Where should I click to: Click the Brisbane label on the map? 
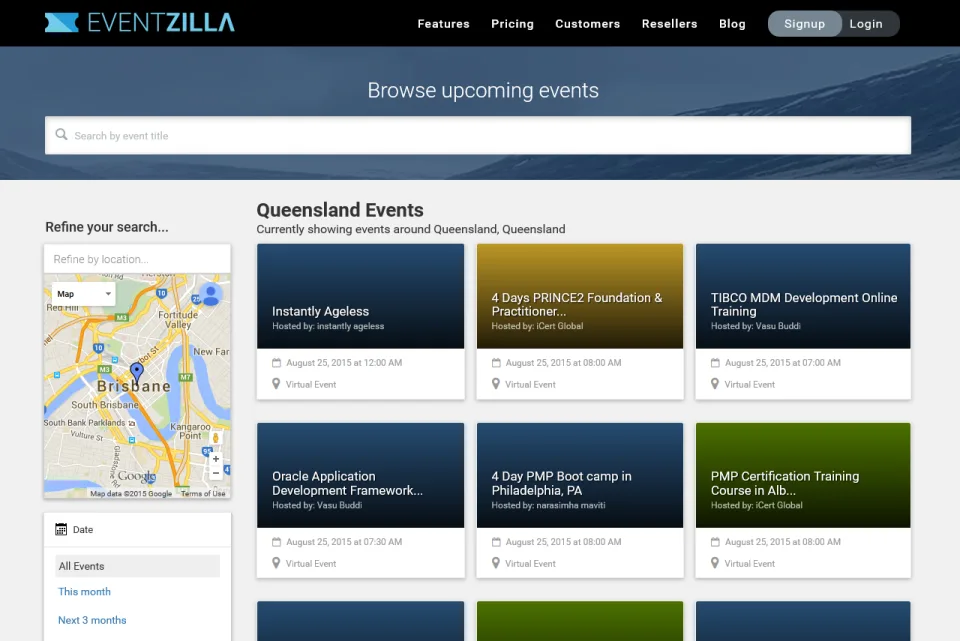[134, 386]
